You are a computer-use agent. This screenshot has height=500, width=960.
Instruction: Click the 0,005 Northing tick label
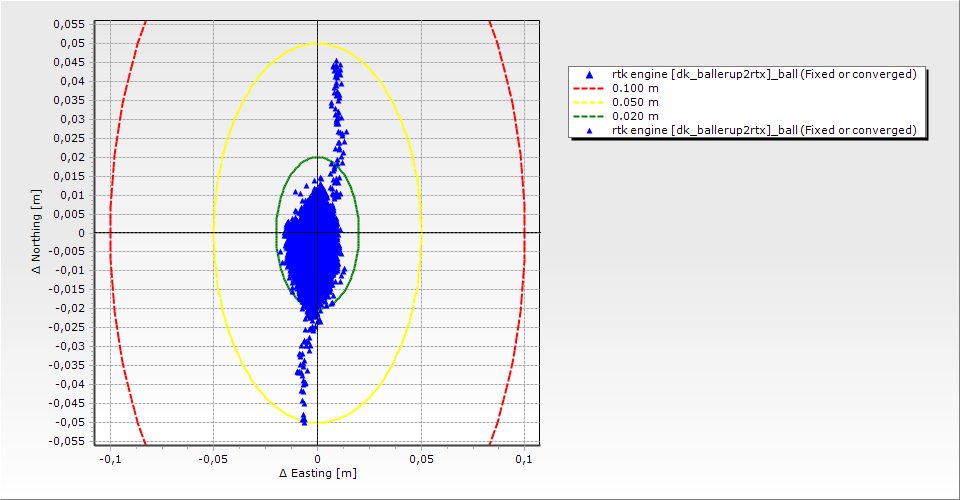click(x=69, y=214)
